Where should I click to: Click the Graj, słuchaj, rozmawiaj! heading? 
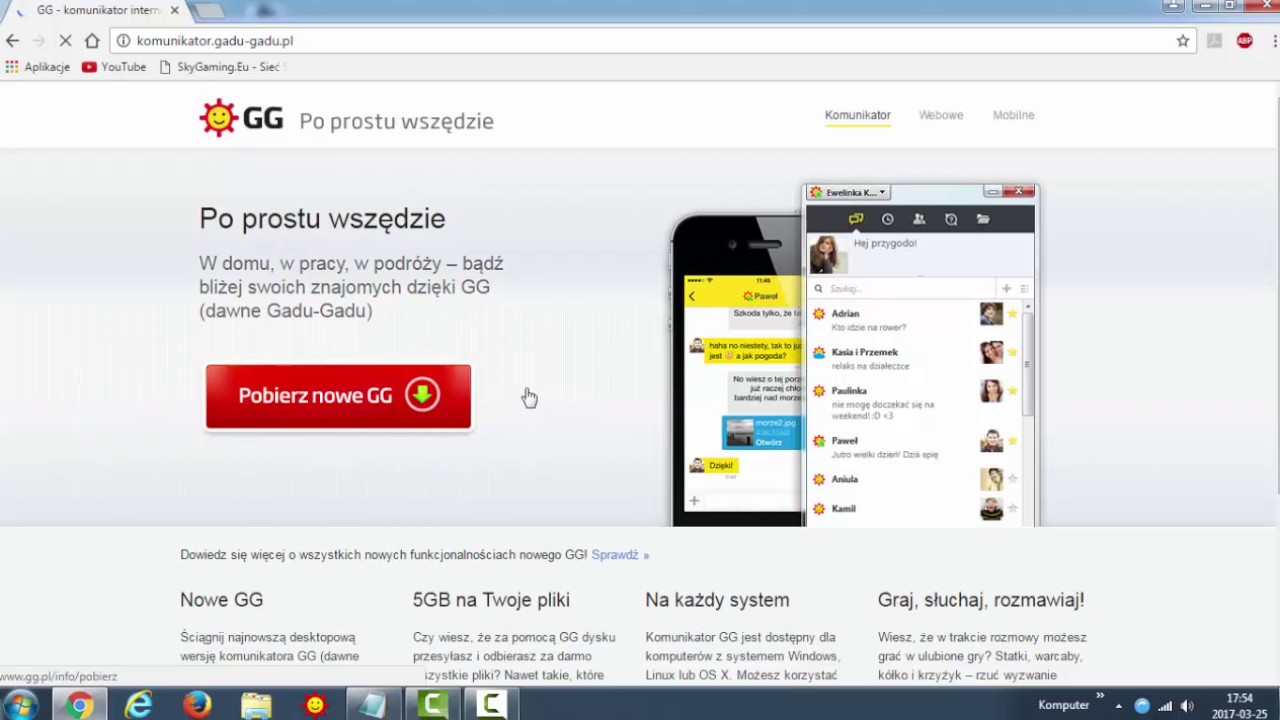click(x=981, y=600)
